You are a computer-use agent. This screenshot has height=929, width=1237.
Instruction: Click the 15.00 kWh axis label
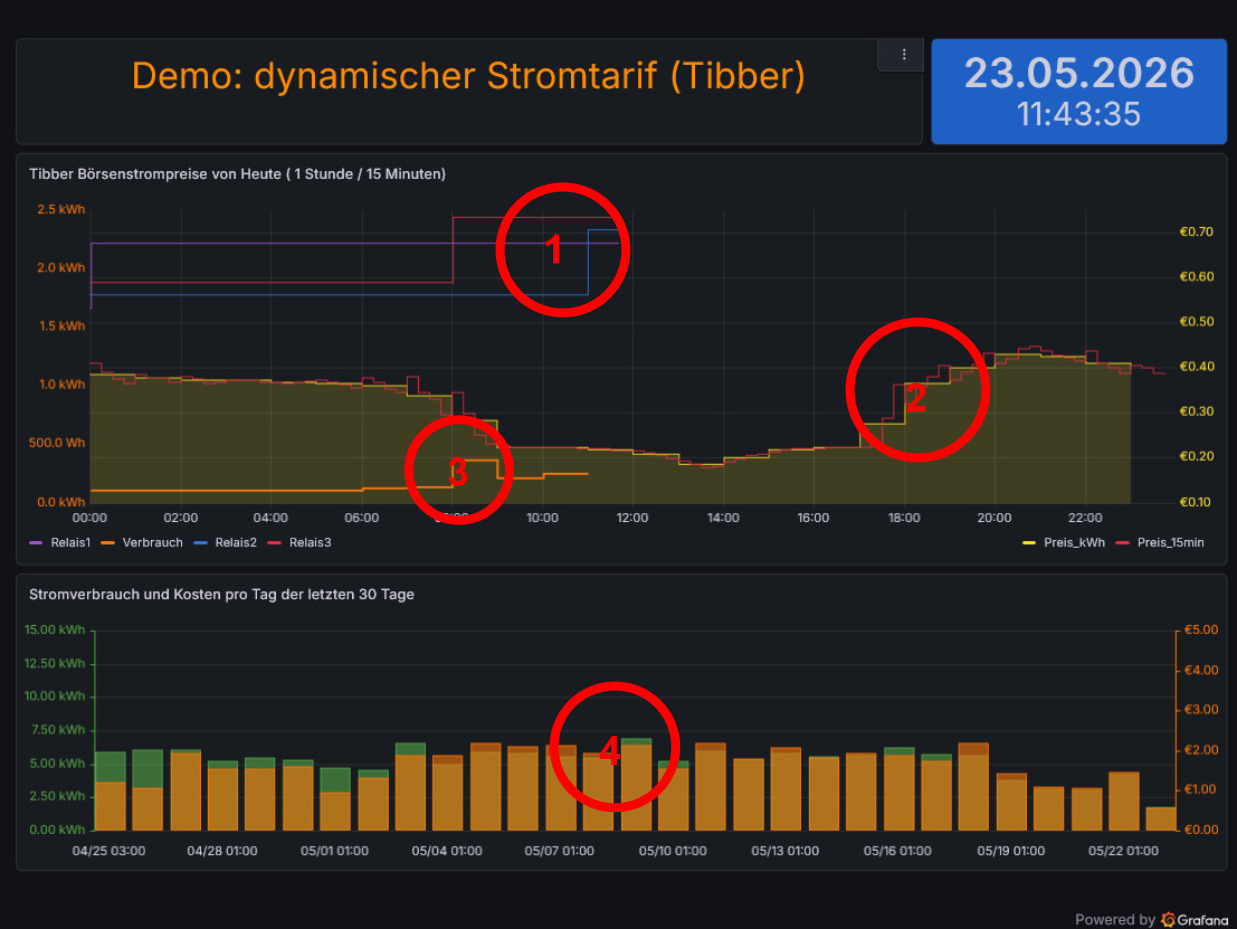(54, 630)
